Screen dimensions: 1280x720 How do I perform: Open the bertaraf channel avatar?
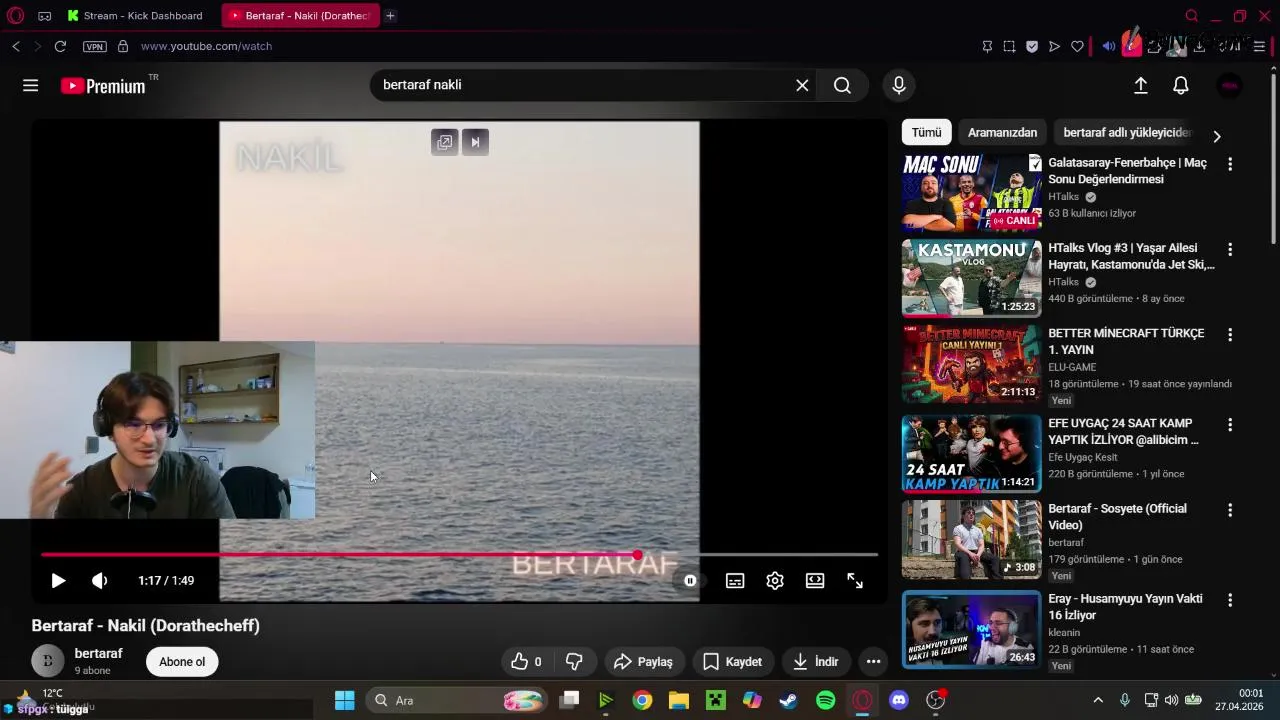[48, 661]
